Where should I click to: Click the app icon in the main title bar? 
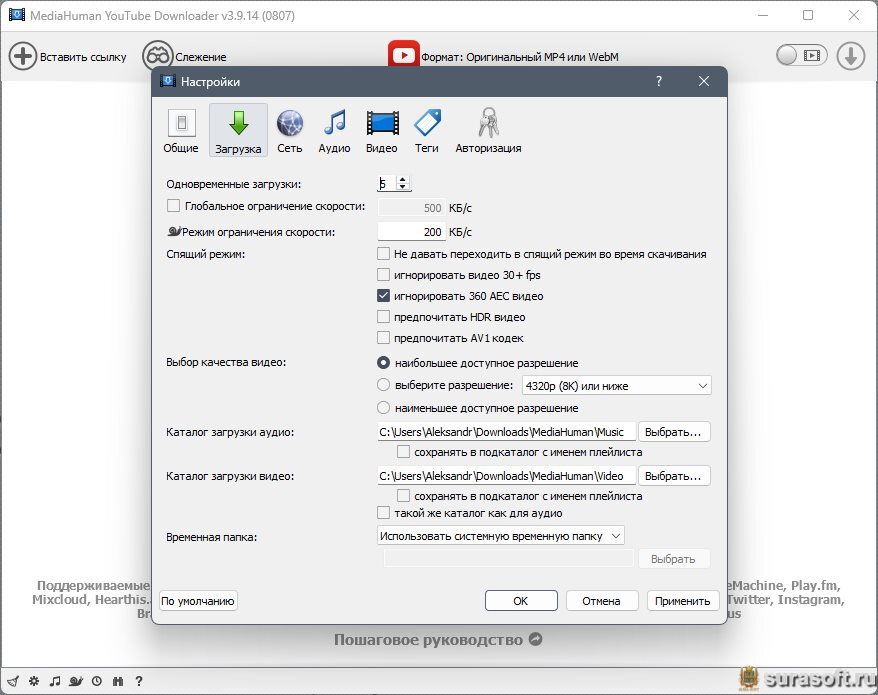(17, 15)
